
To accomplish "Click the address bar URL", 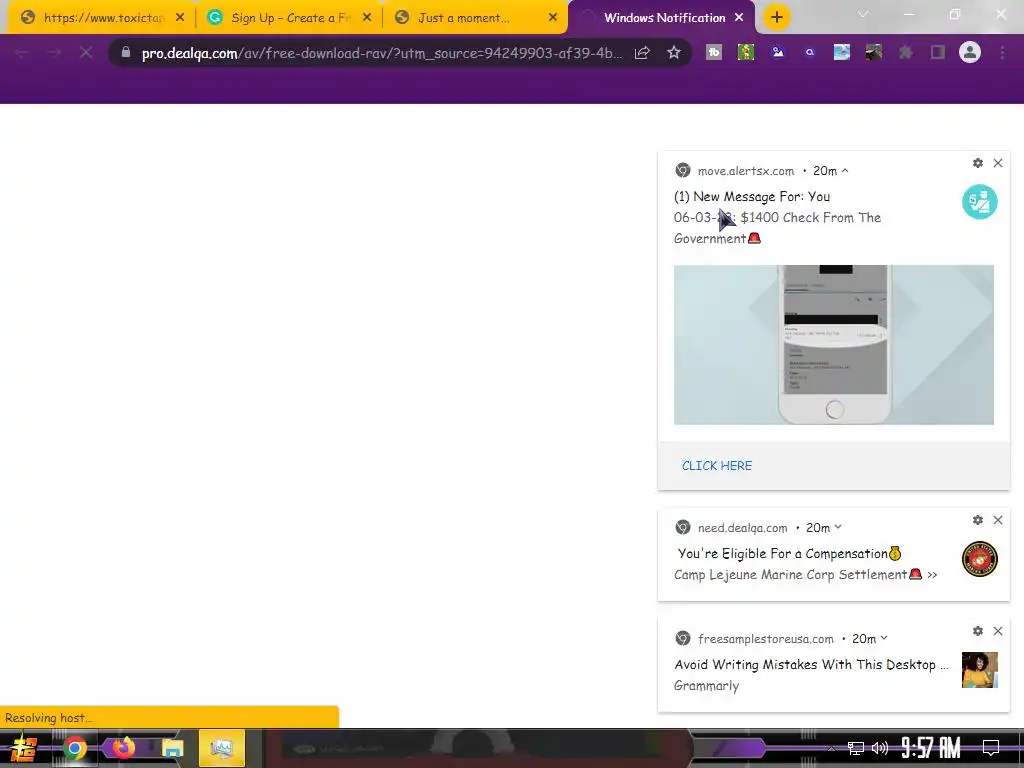I will pos(381,53).
